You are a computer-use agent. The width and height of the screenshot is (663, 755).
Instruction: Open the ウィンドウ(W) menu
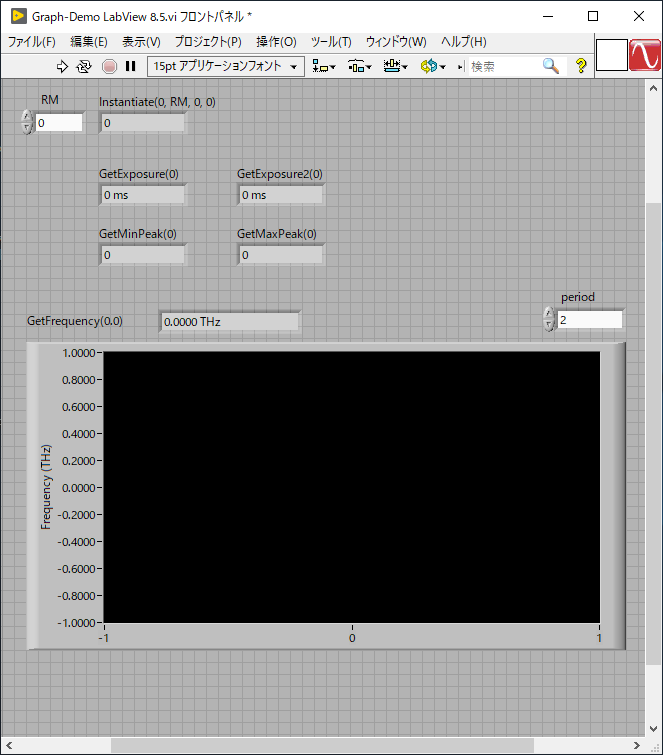coord(396,42)
